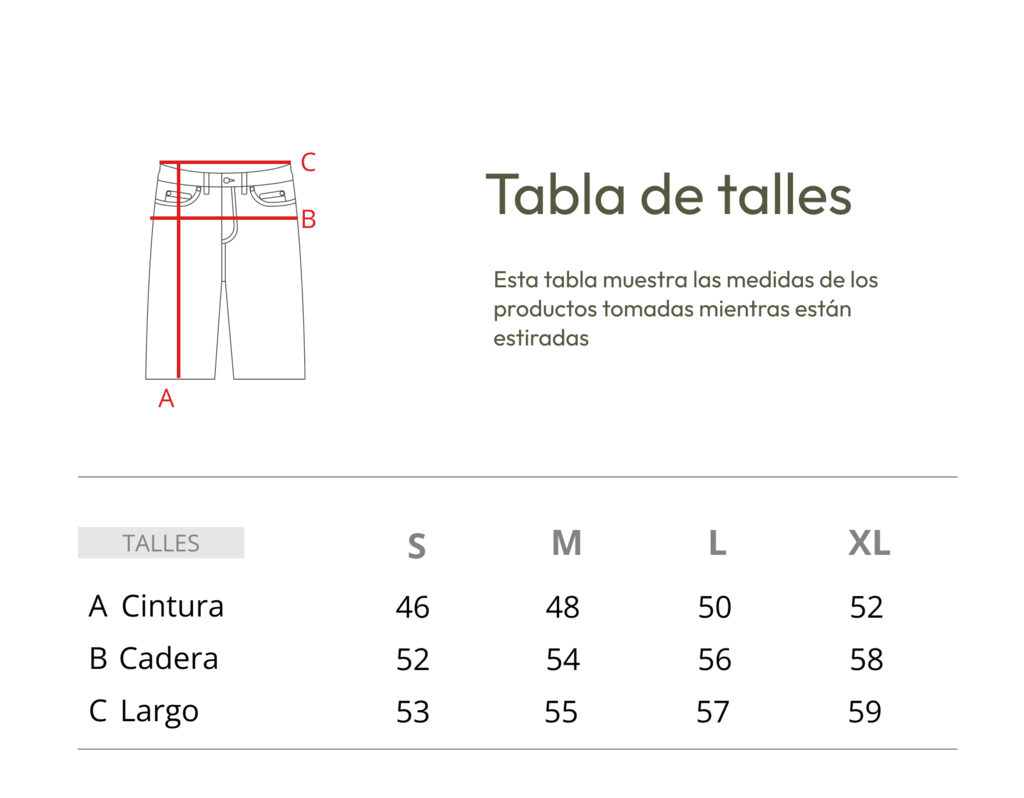Click the red letter B label
1024x798 pixels.
[x=308, y=219]
